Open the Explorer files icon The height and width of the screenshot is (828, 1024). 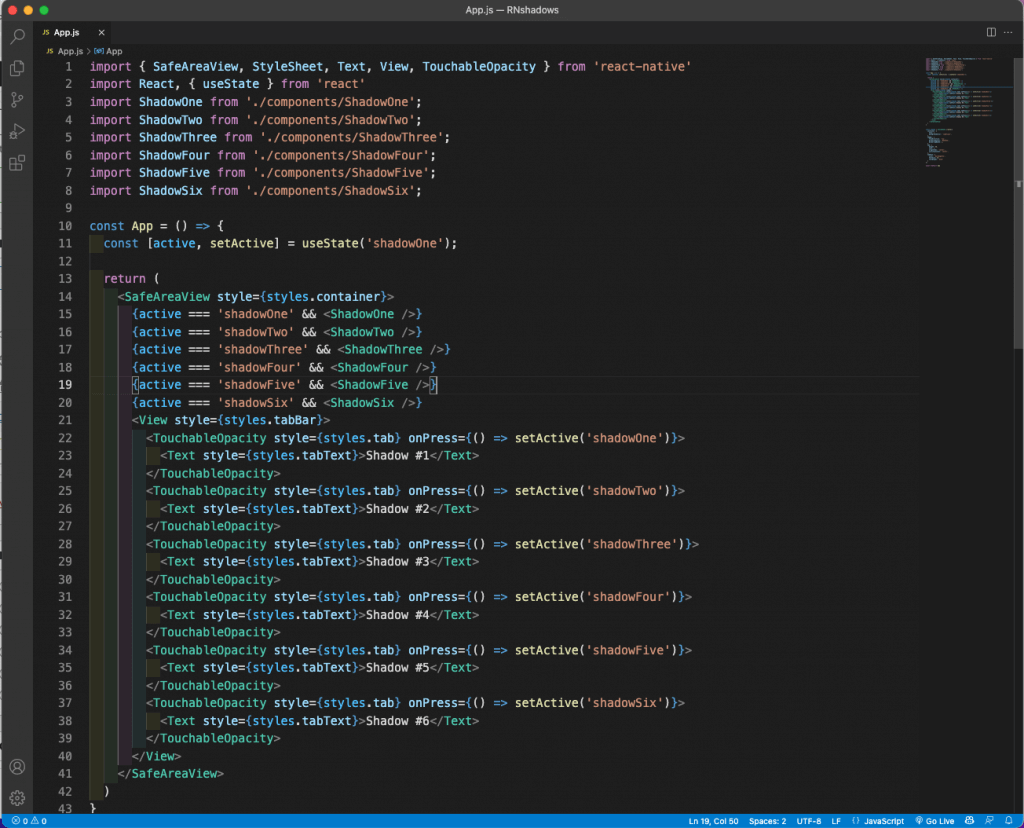(x=17, y=68)
